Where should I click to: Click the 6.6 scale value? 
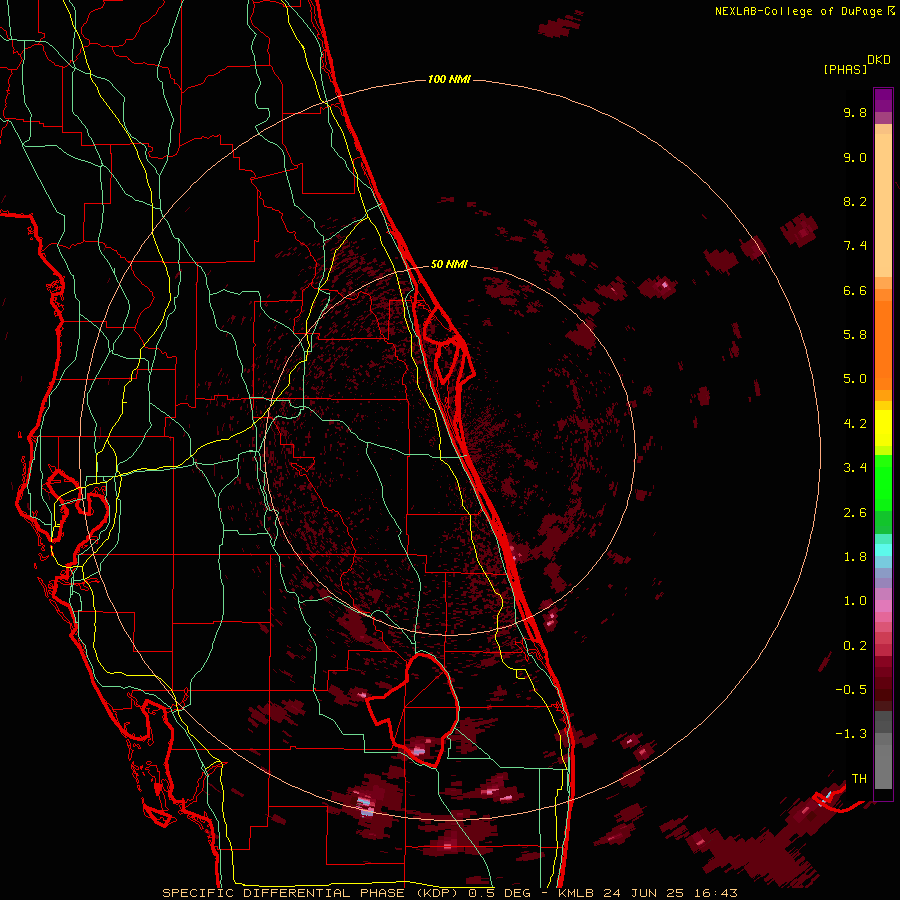pyautogui.click(x=855, y=290)
